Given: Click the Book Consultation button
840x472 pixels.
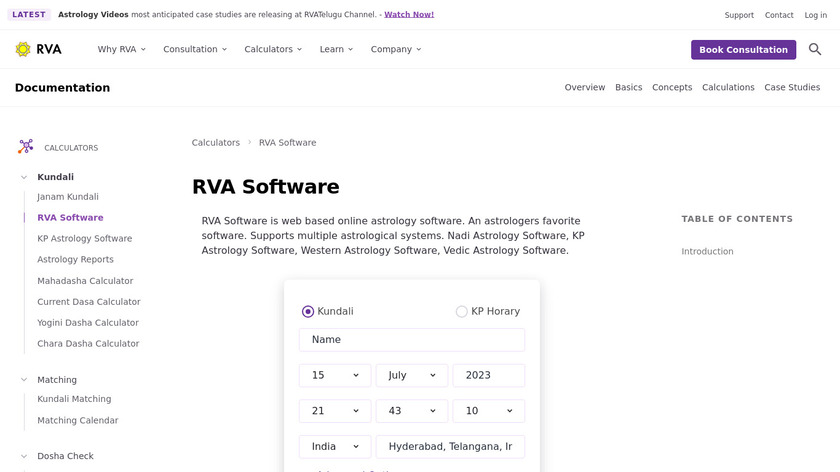Looking at the screenshot, I should point(743,50).
